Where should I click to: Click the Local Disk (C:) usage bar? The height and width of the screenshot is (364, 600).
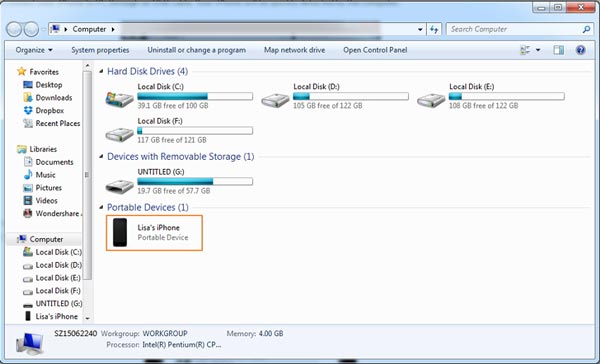pyautogui.click(x=195, y=96)
